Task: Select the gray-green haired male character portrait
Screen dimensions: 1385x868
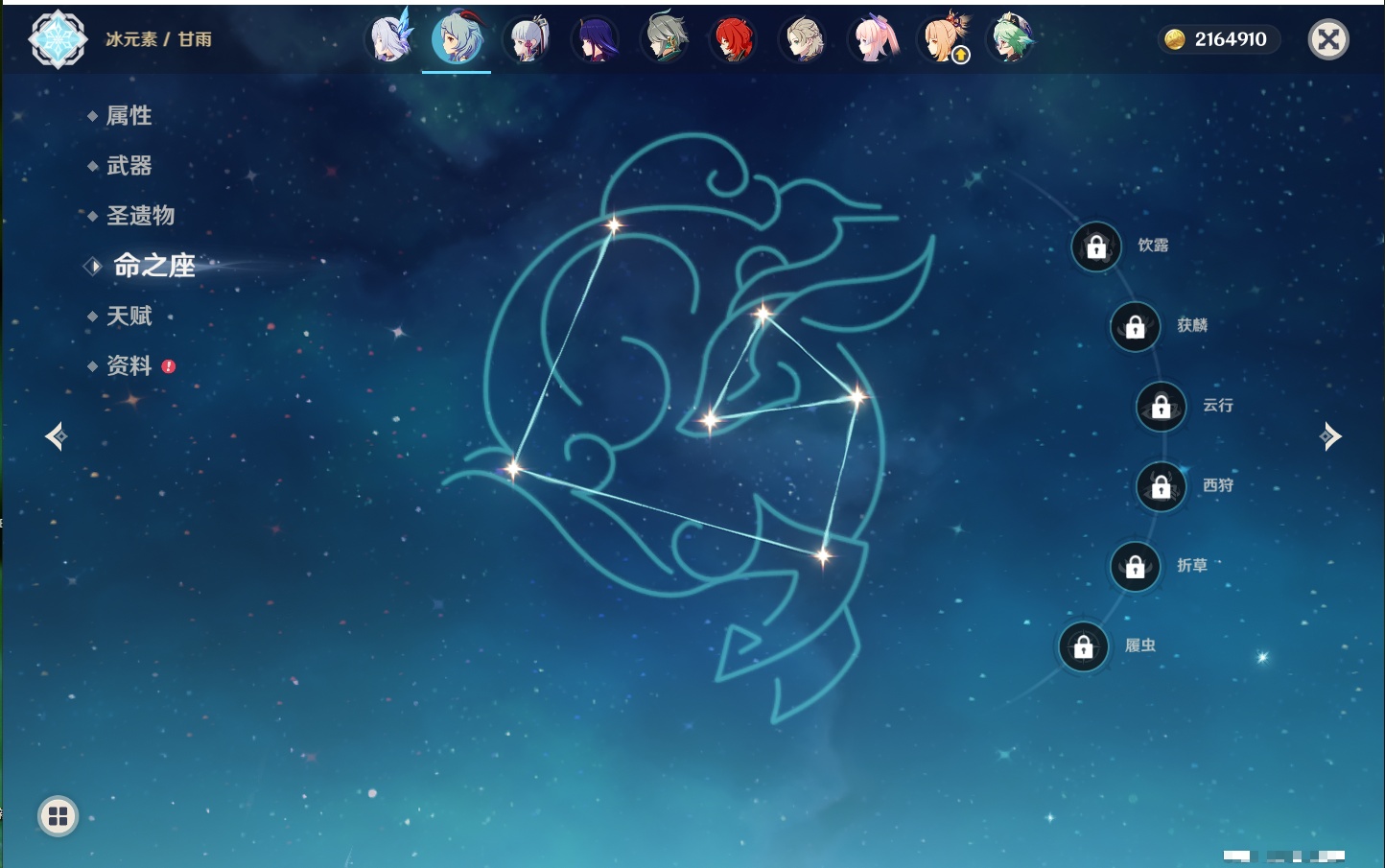Action: click(665, 38)
